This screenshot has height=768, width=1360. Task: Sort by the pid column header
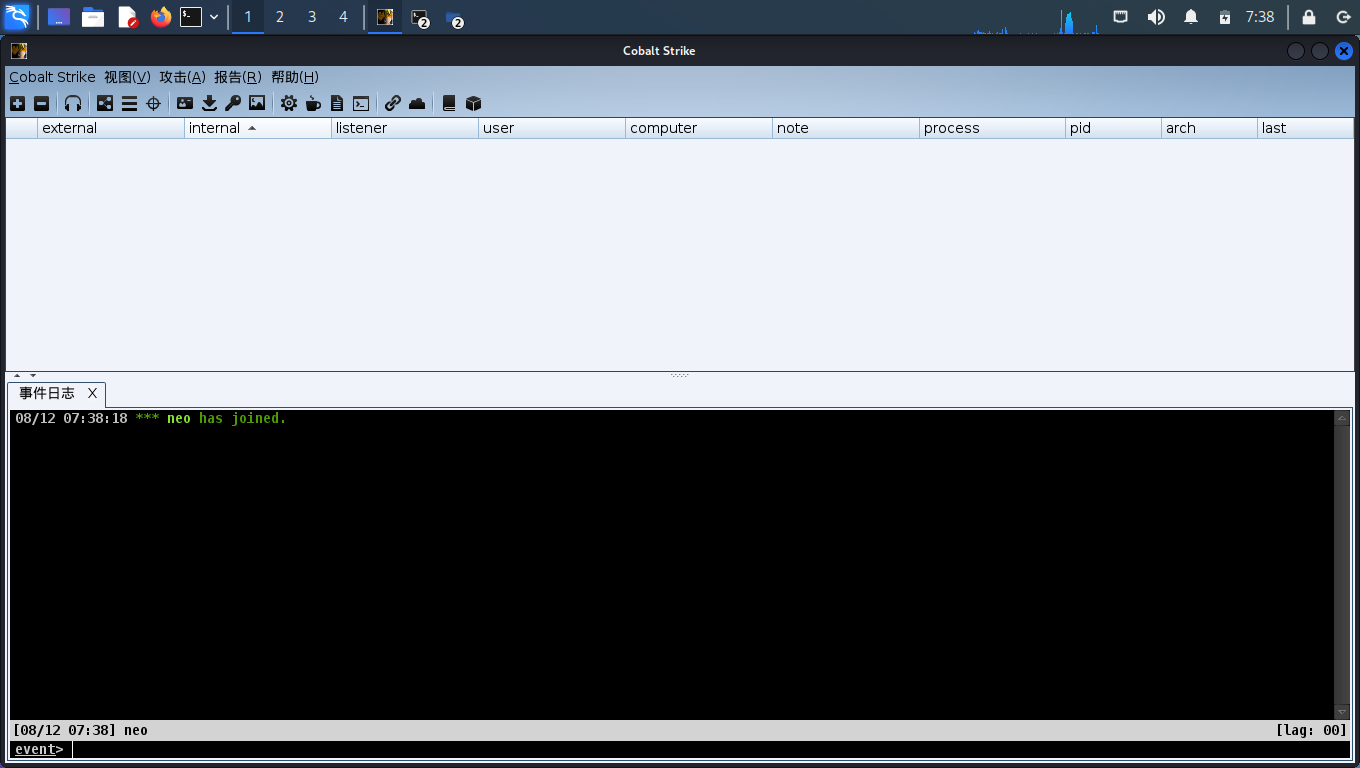[1113, 128]
